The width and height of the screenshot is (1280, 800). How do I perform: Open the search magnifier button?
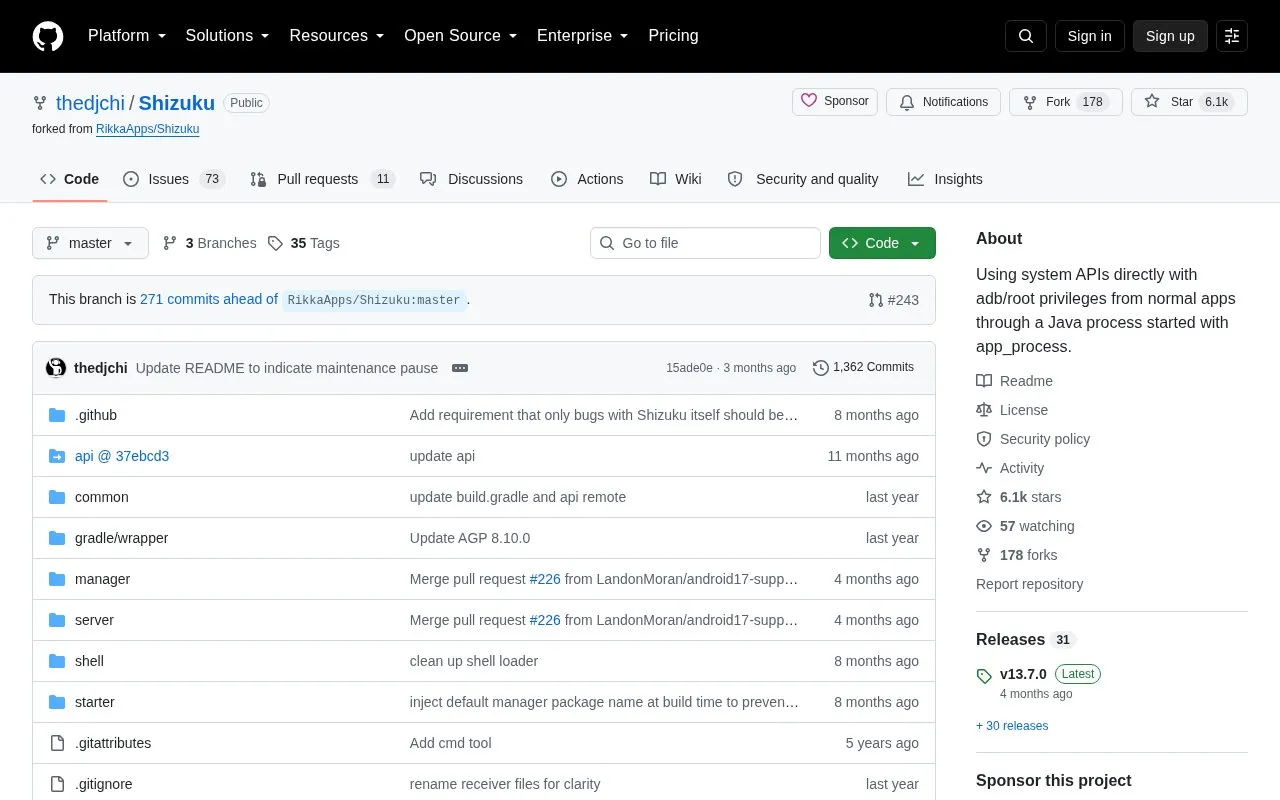tap(1026, 36)
